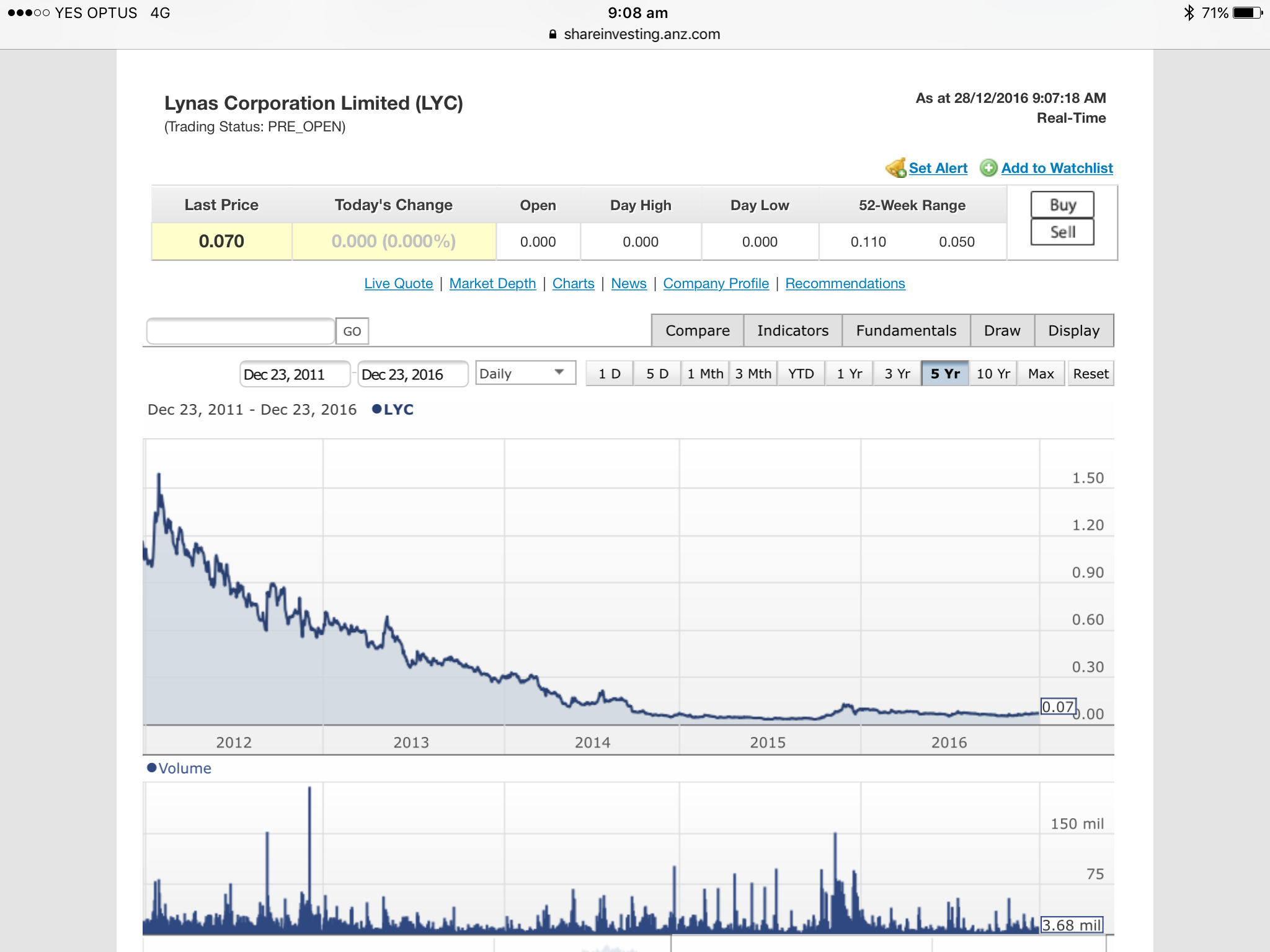Click the end date field Dec 23, 2016
The width and height of the screenshot is (1270, 952).
point(413,374)
